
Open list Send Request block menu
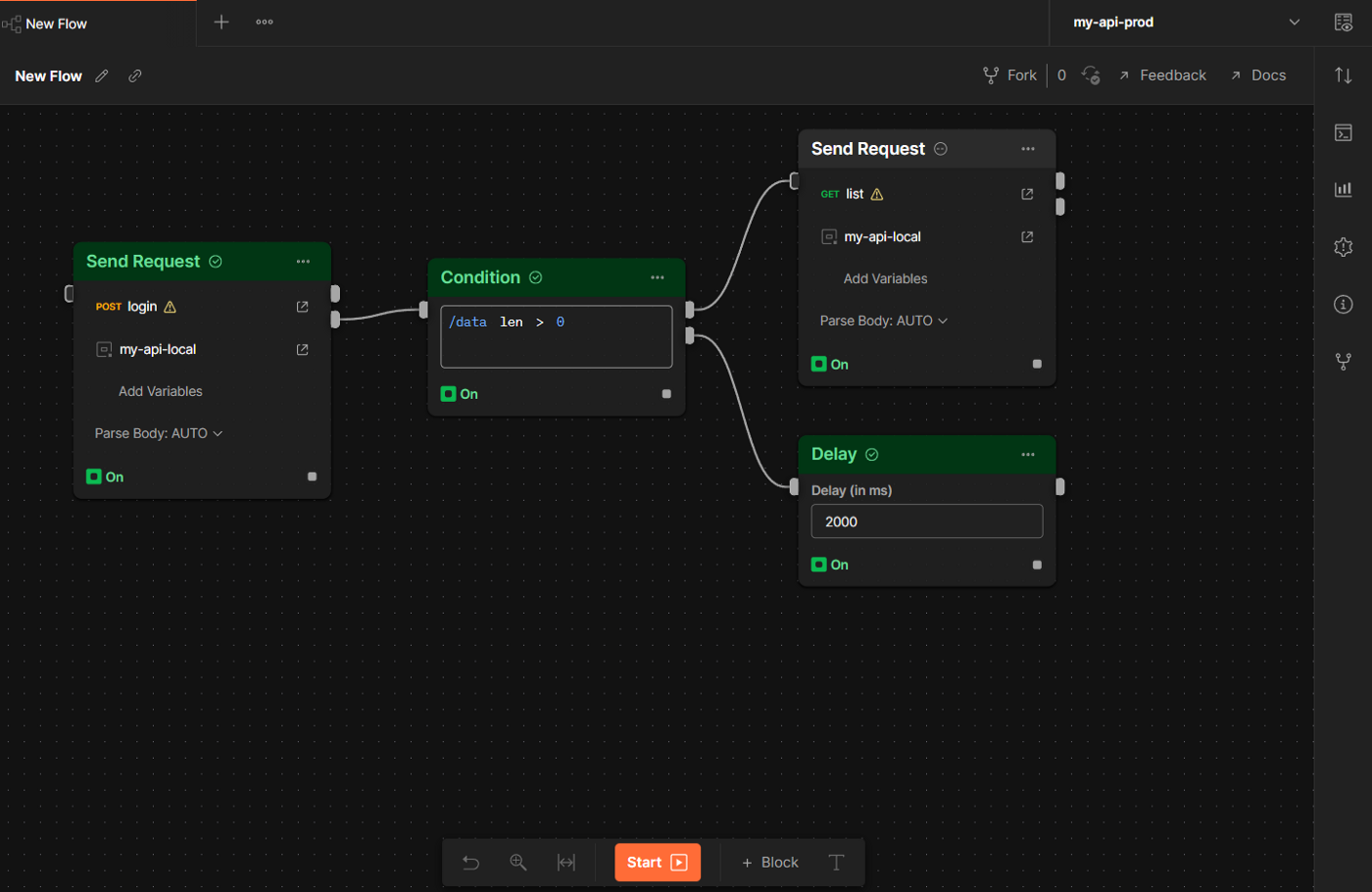(x=1028, y=149)
